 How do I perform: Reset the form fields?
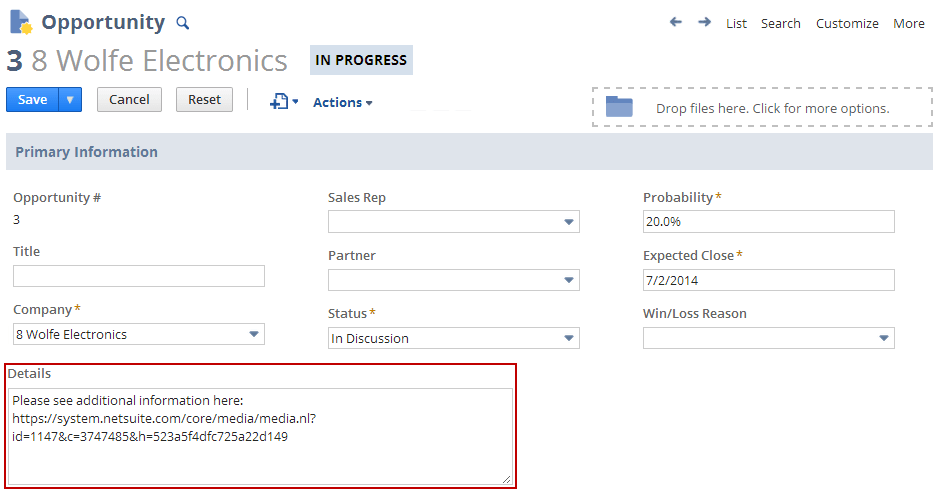pyautogui.click(x=204, y=99)
